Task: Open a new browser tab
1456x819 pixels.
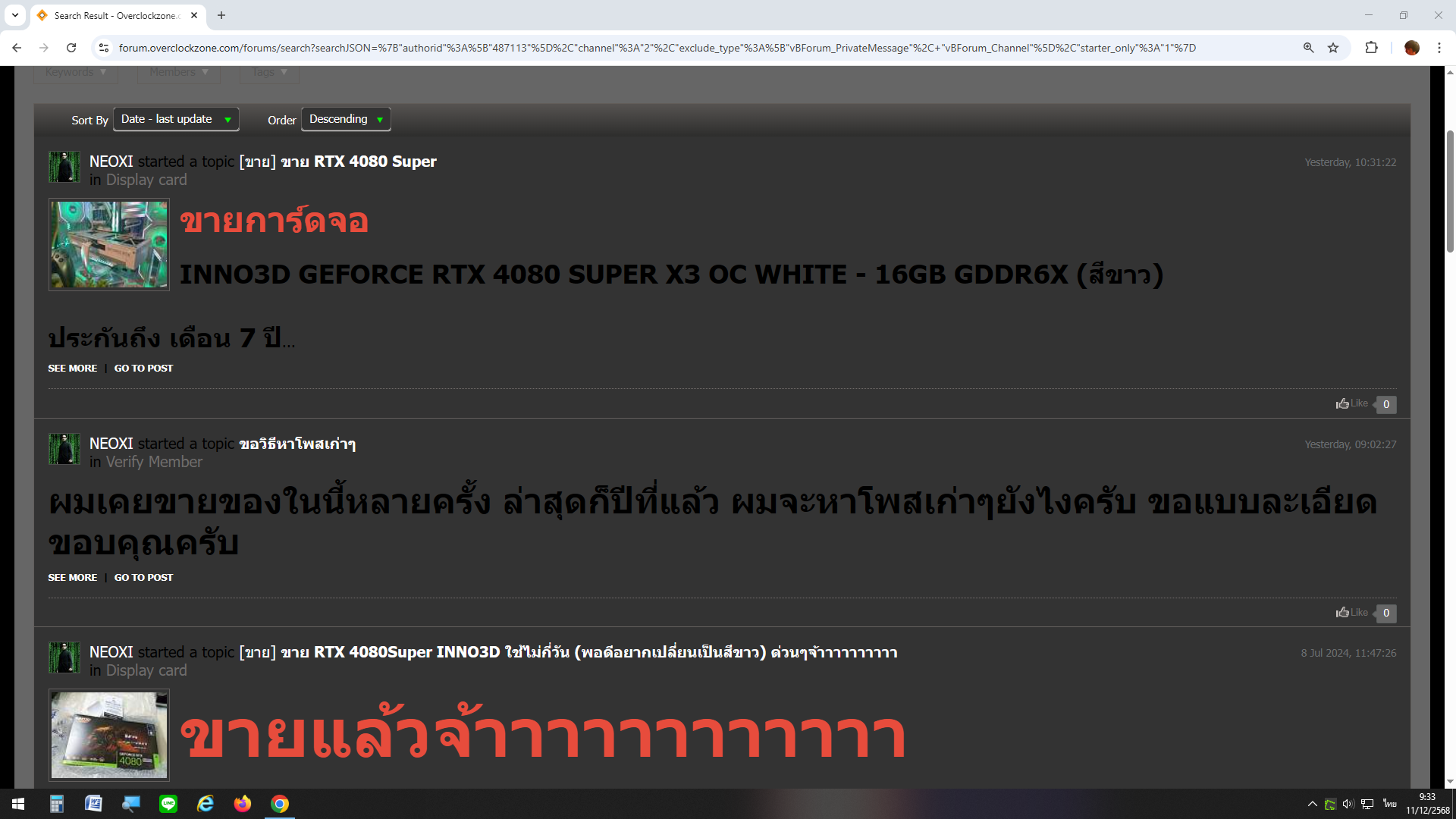Action: pyautogui.click(x=221, y=15)
